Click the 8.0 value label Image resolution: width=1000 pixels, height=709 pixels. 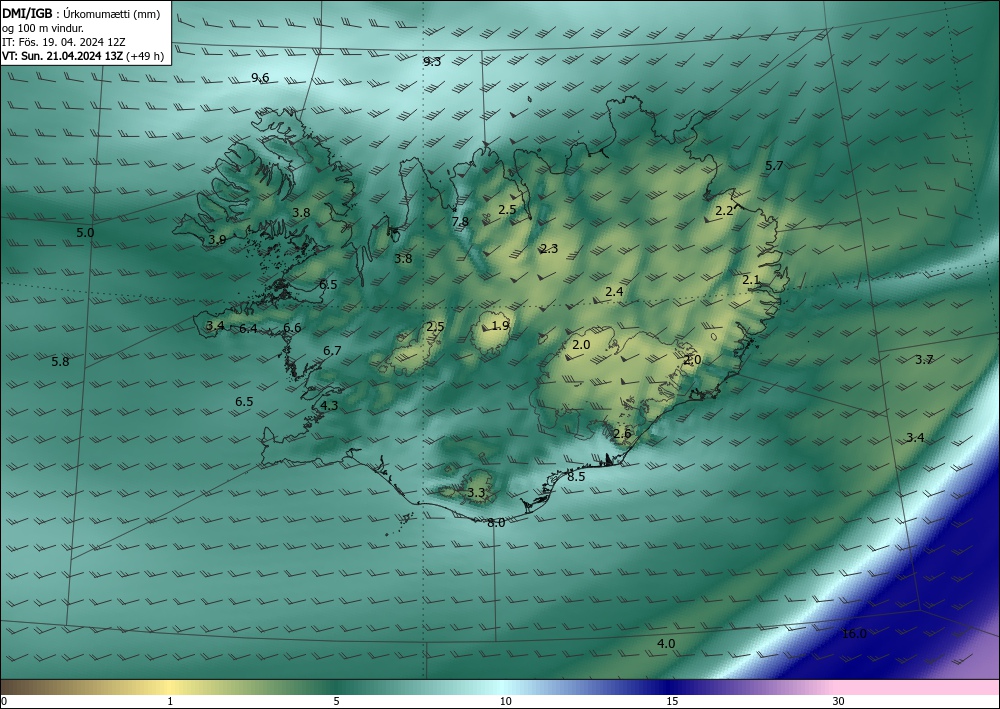(496, 523)
